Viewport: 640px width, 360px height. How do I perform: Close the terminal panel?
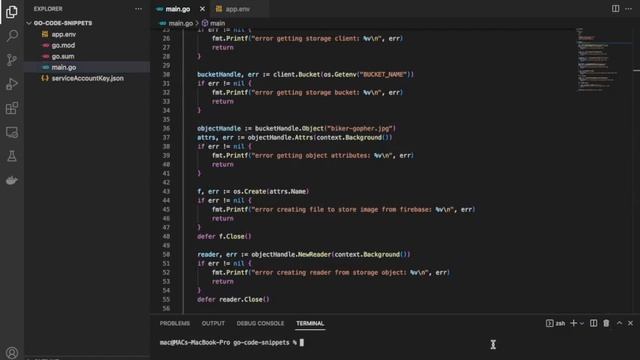pos(631,323)
